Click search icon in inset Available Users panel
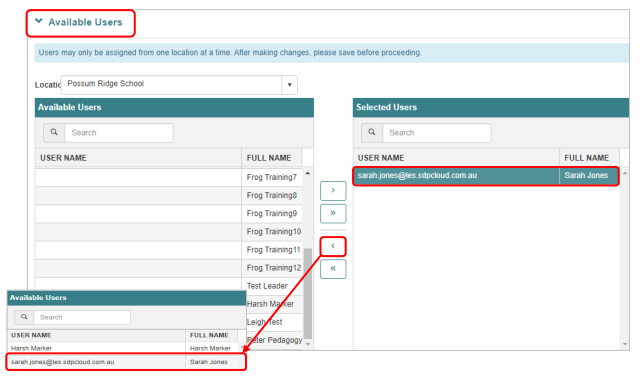The image size is (641, 382). (x=24, y=317)
